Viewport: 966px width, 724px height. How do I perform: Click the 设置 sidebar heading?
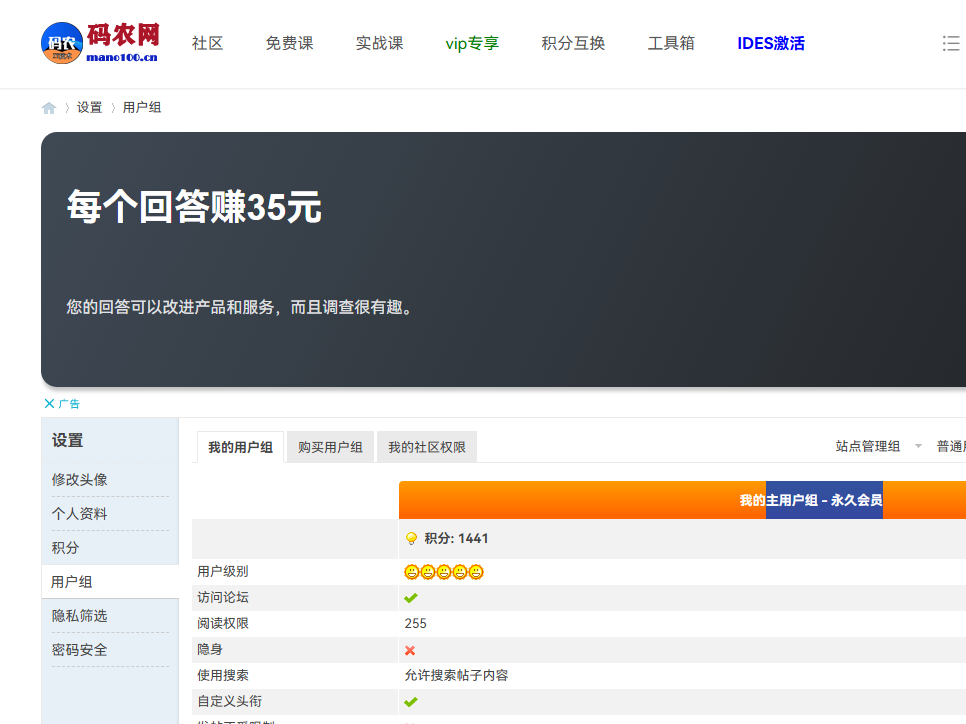67,441
